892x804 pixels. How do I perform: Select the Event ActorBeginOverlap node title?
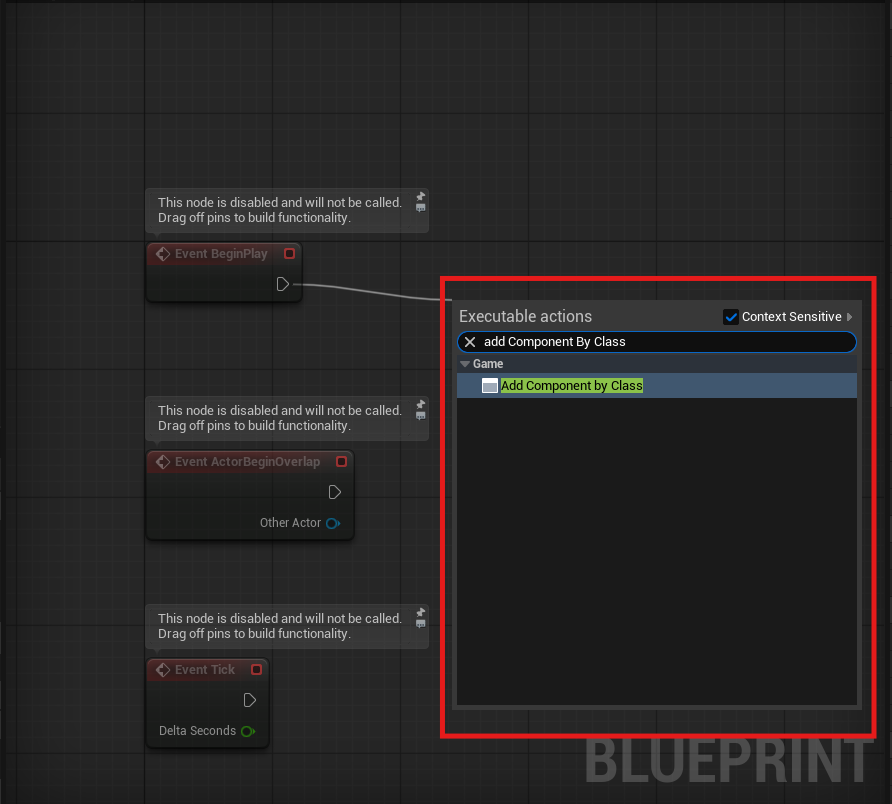[x=247, y=461]
